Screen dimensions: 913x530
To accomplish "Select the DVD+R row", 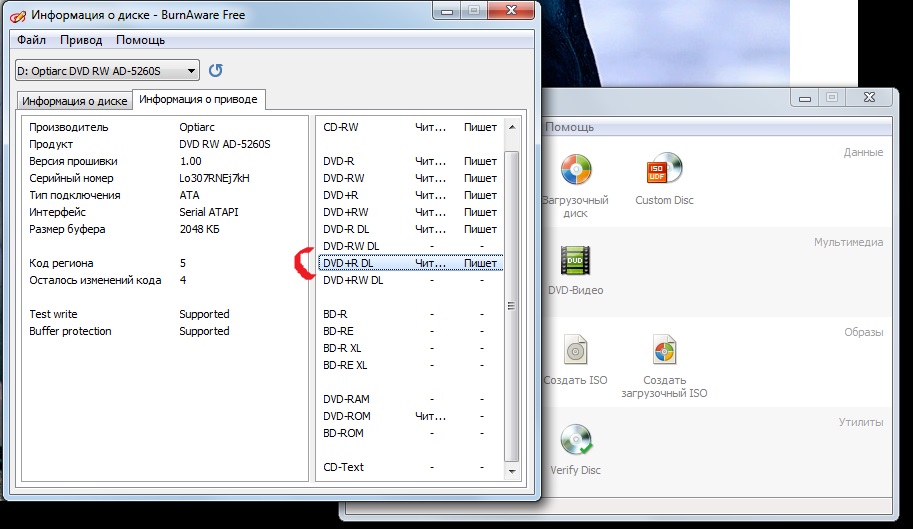I will tap(411, 195).
